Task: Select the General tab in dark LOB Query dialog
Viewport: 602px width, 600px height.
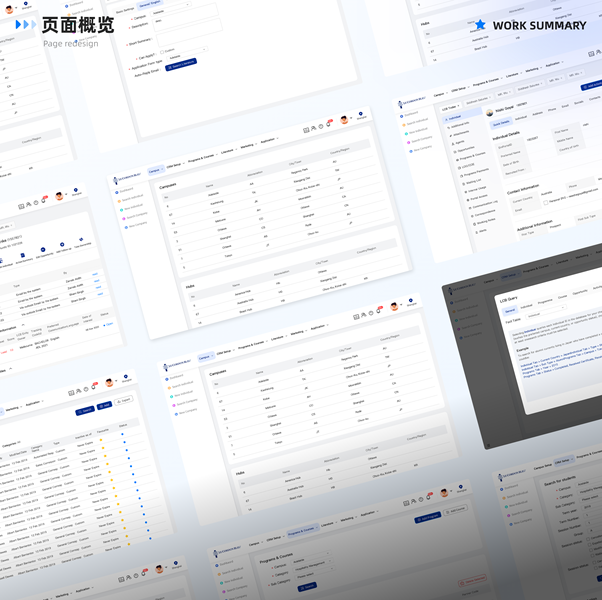Action: tap(510, 311)
